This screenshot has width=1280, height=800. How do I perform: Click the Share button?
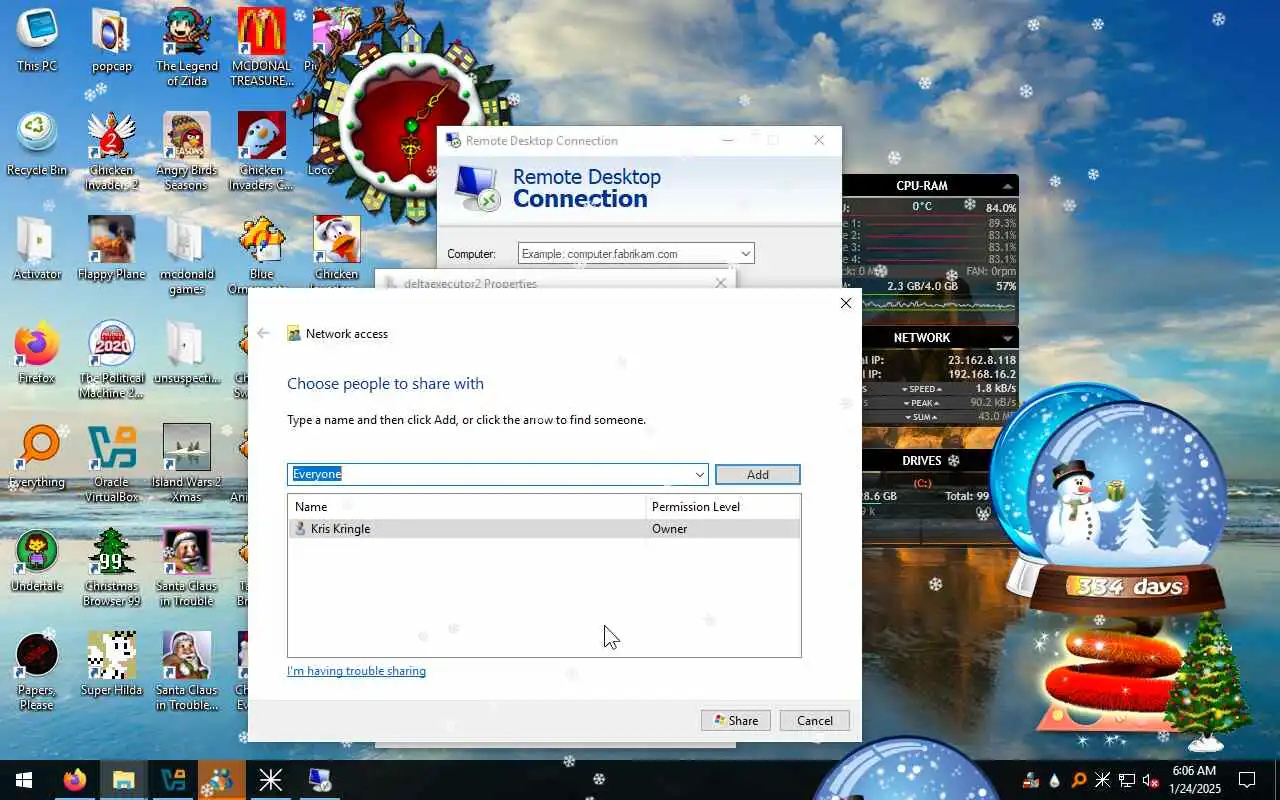click(735, 720)
